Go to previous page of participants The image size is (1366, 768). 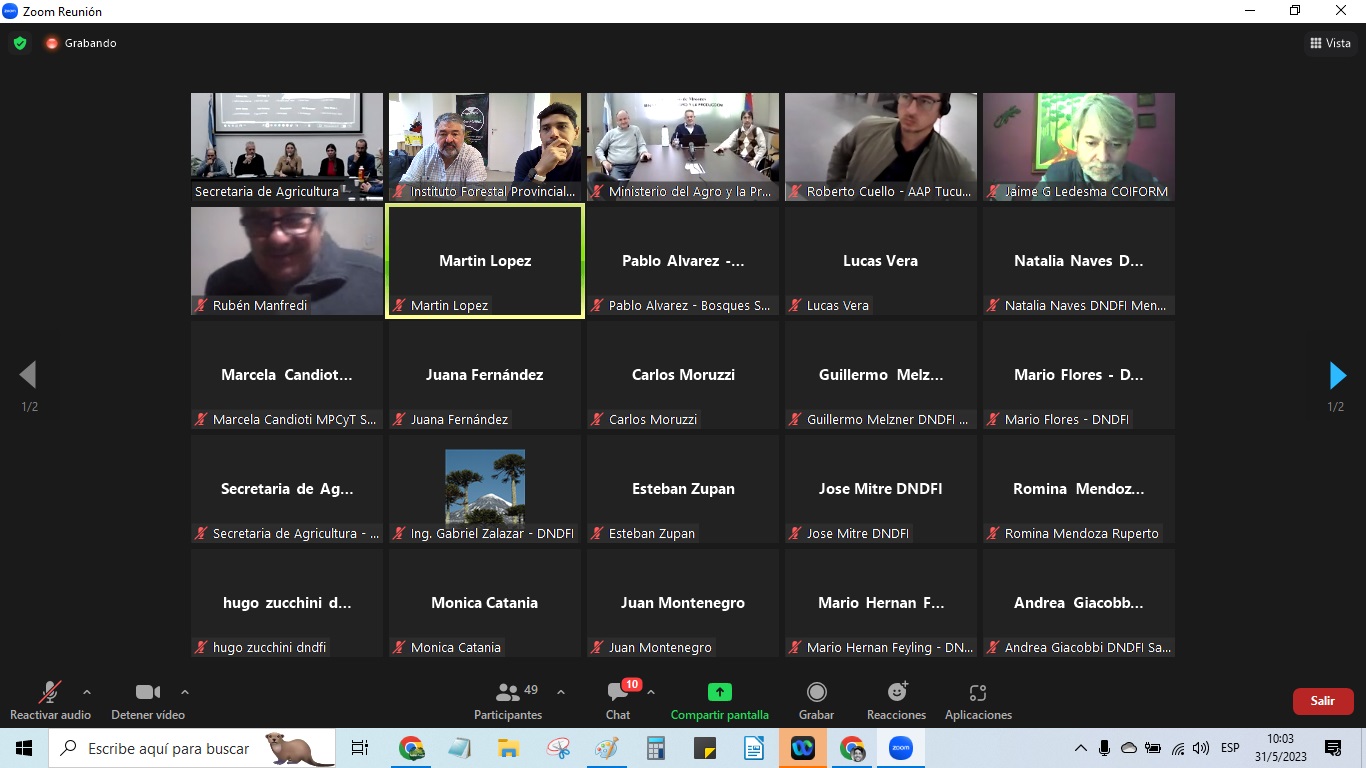coord(28,376)
